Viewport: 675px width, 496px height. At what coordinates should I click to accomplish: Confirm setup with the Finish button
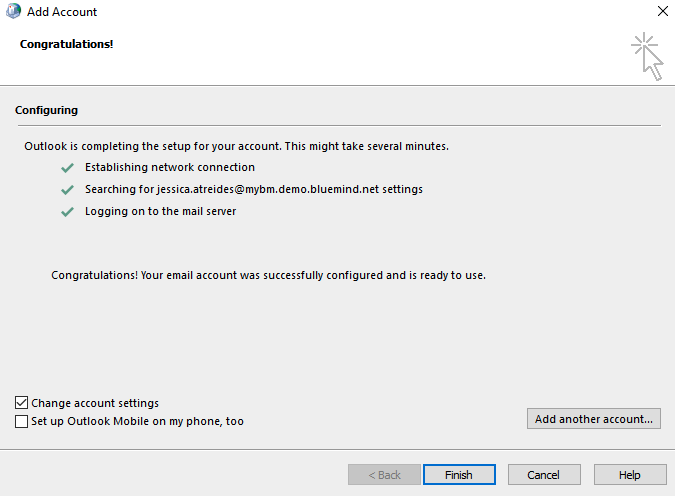coord(459,474)
